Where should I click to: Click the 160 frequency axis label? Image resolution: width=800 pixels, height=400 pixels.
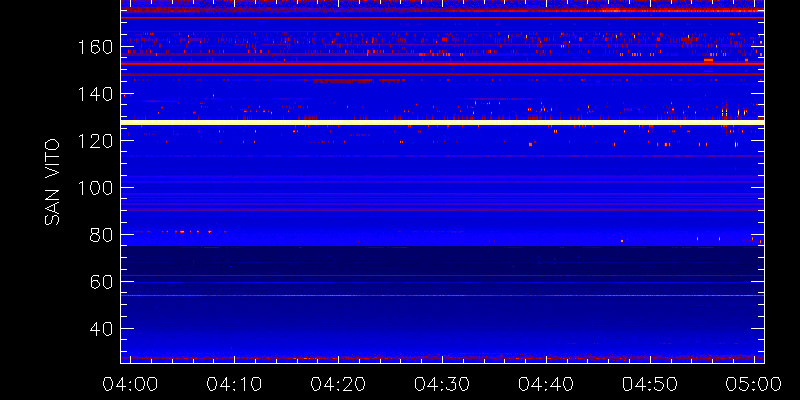pos(95,47)
